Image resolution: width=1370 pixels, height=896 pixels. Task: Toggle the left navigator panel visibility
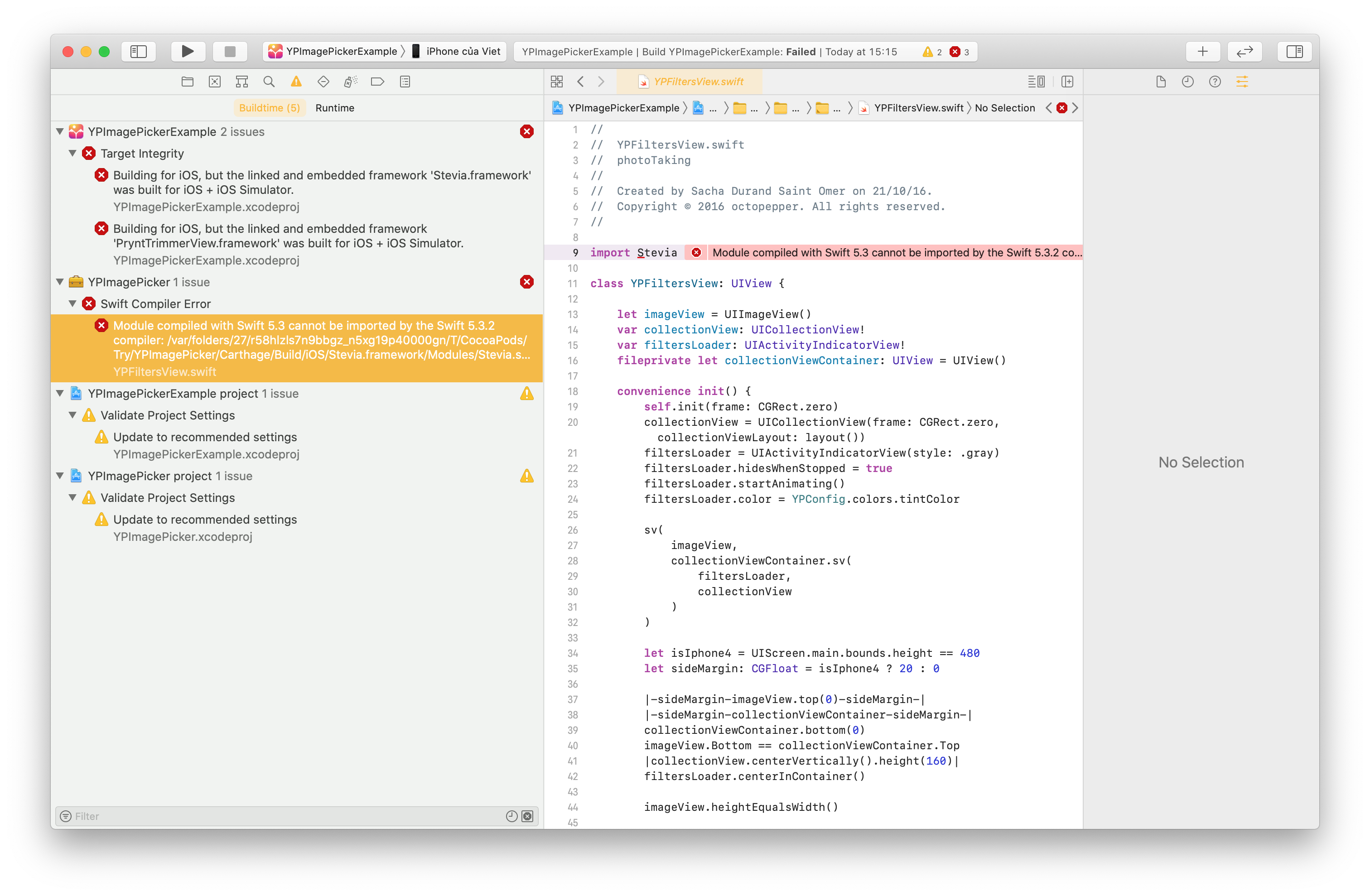coord(138,51)
